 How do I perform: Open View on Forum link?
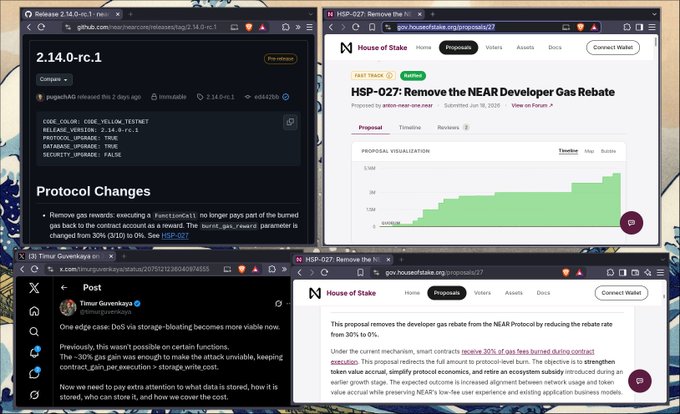(x=532, y=105)
